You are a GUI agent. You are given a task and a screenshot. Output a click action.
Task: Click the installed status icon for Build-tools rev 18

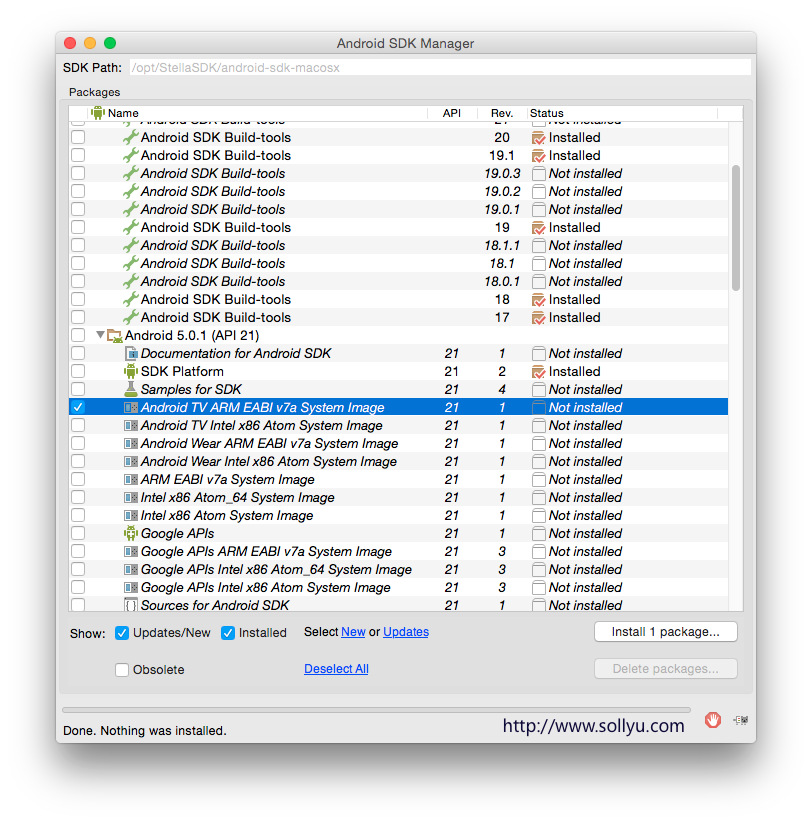pos(538,300)
